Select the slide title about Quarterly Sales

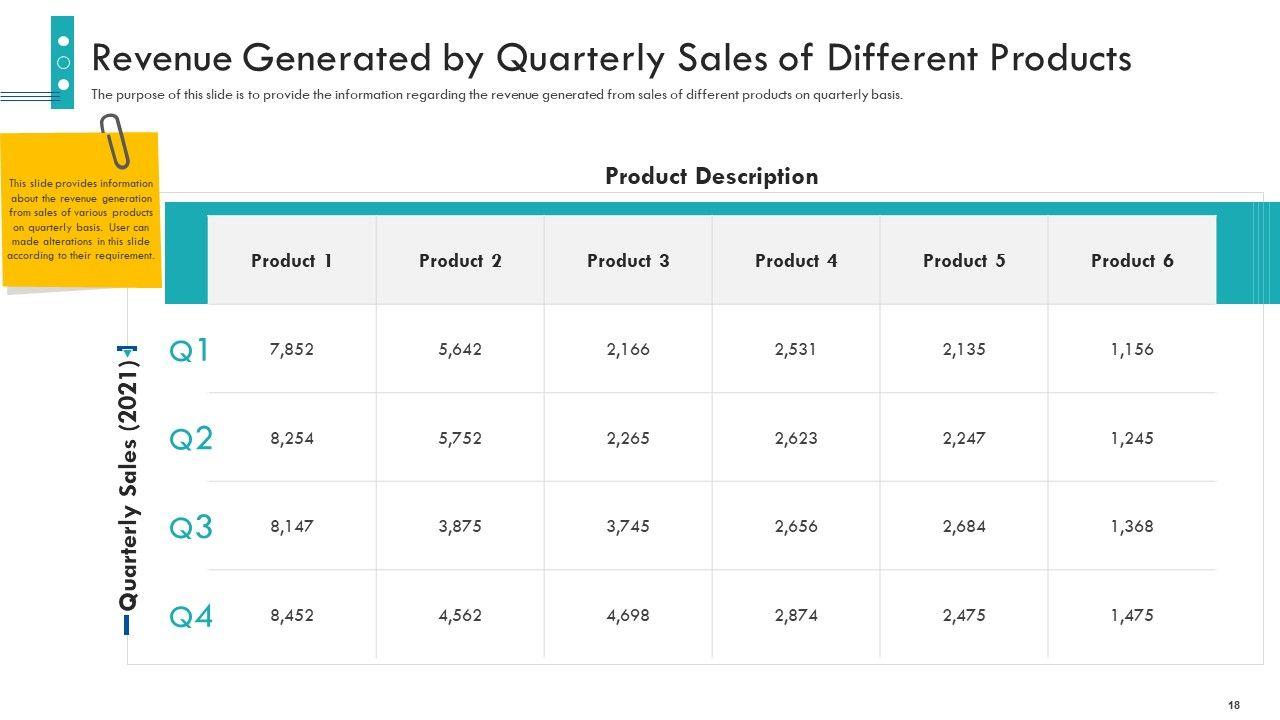click(x=611, y=59)
